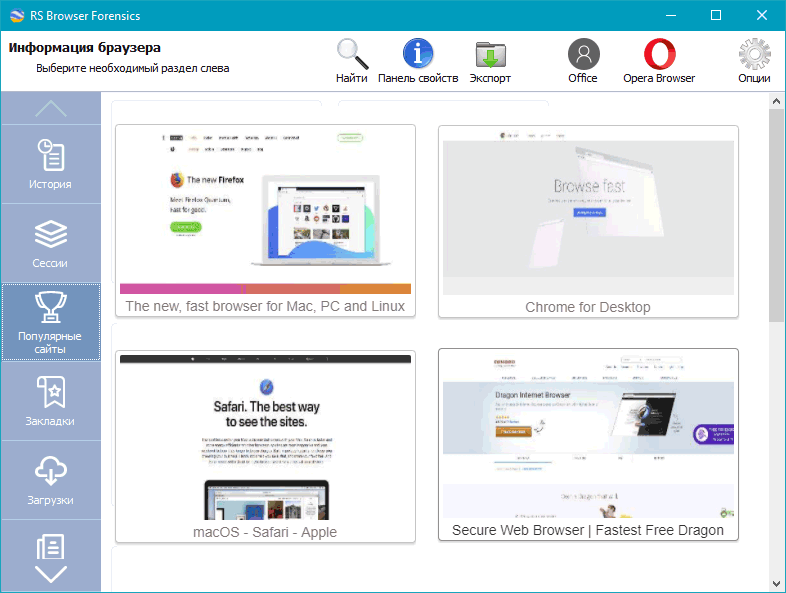
Task: Click the 'macOS - Safari - Apple' caption
Action: (265, 532)
